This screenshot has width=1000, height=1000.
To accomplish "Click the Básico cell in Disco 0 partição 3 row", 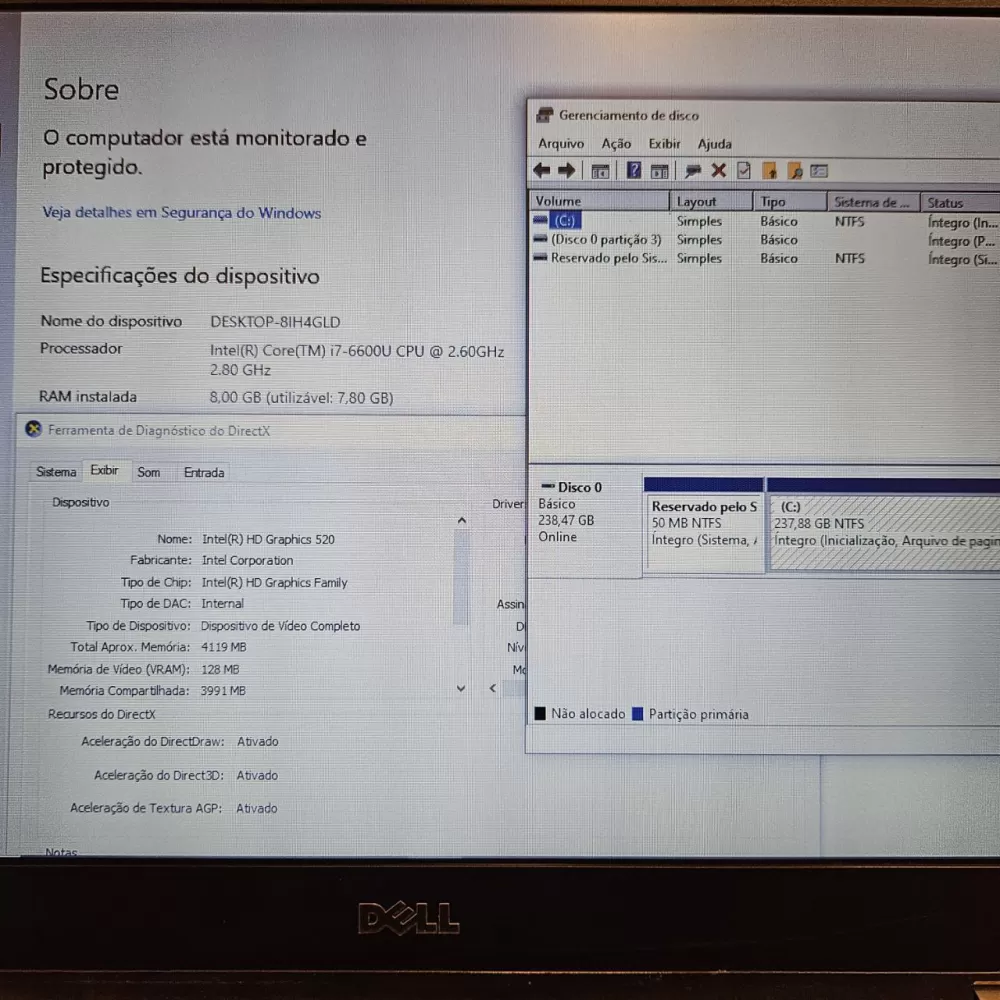I will coord(779,240).
